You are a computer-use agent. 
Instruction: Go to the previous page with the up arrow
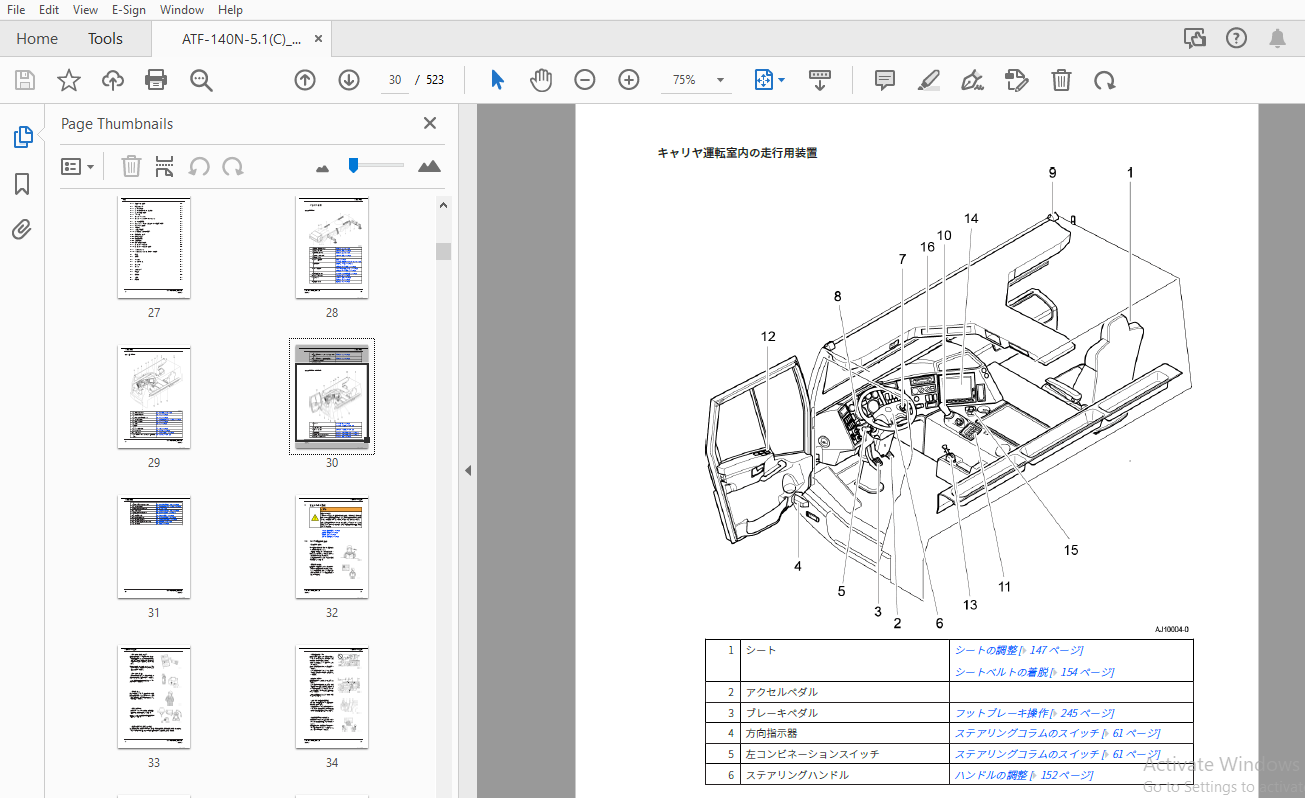[305, 80]
